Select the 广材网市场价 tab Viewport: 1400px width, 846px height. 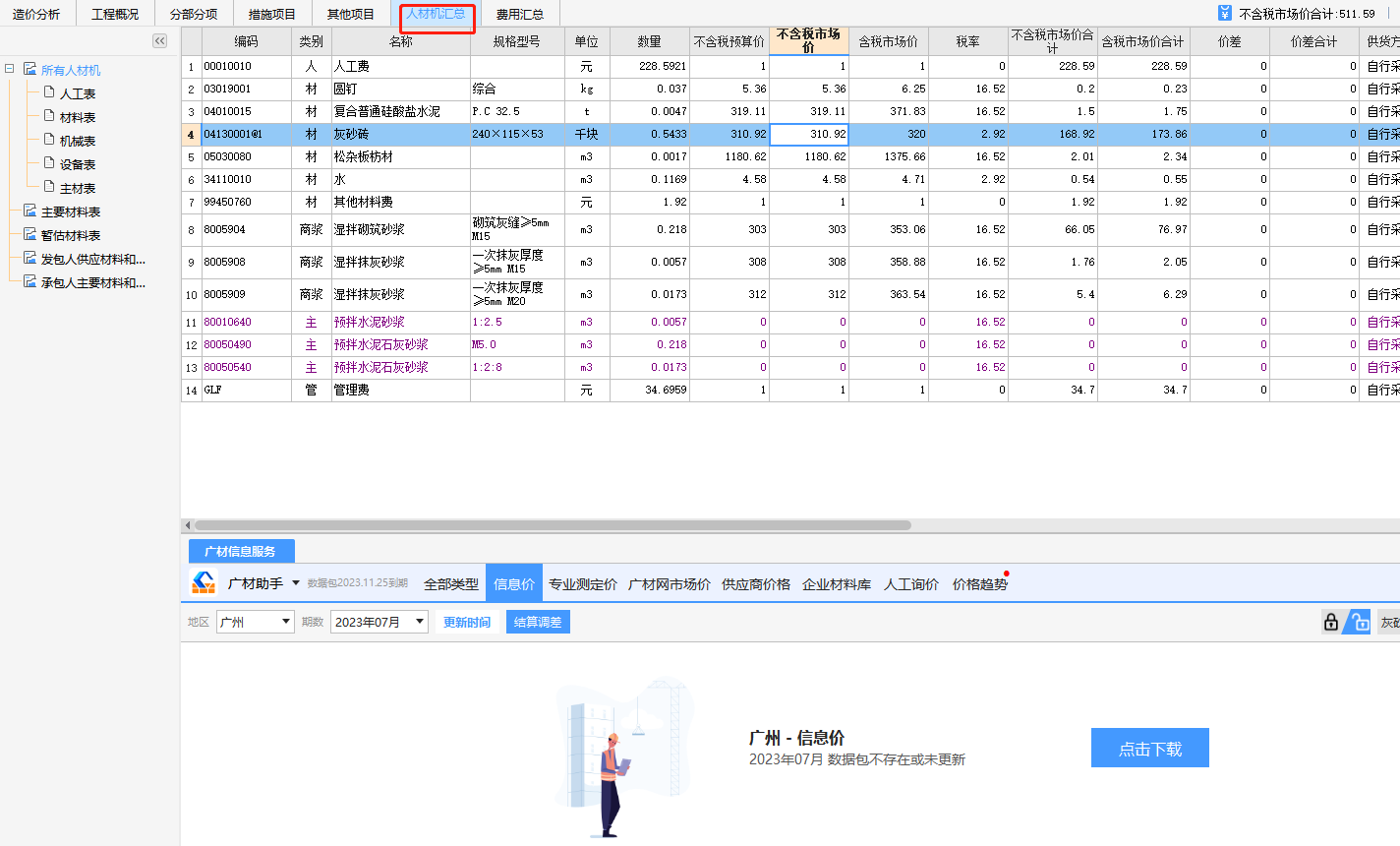[670, 584]
